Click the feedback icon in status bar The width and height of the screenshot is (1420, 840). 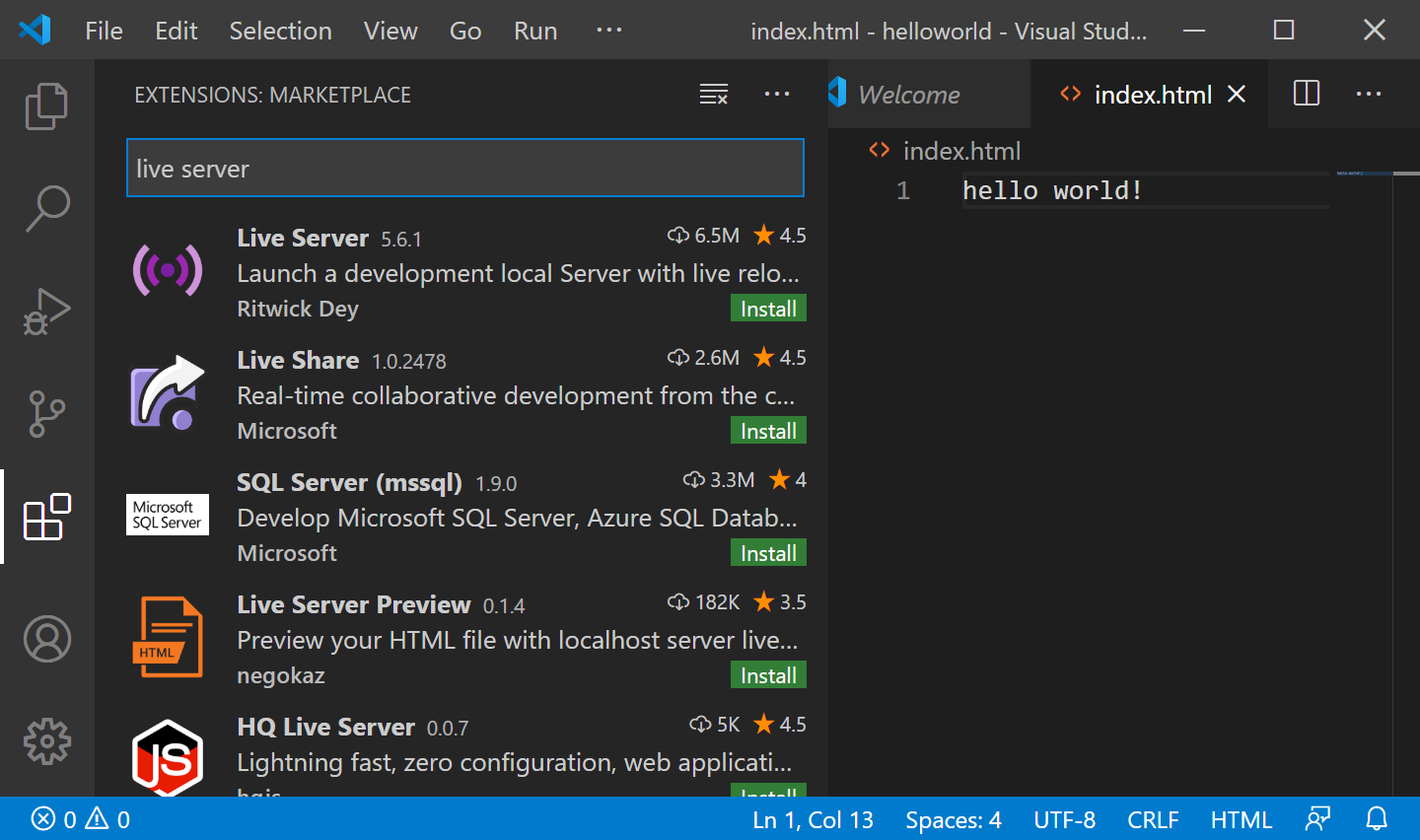pos(1318,819)
